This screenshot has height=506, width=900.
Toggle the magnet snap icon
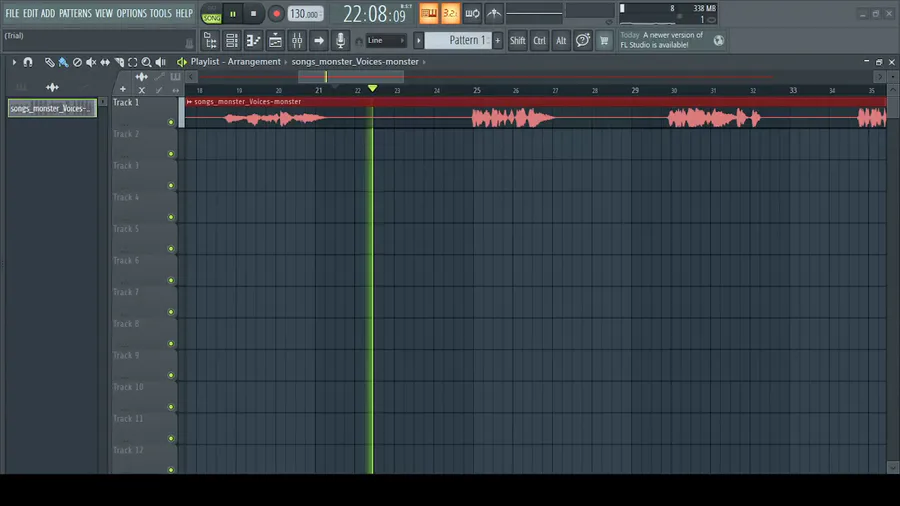click(x=28, y=62)
